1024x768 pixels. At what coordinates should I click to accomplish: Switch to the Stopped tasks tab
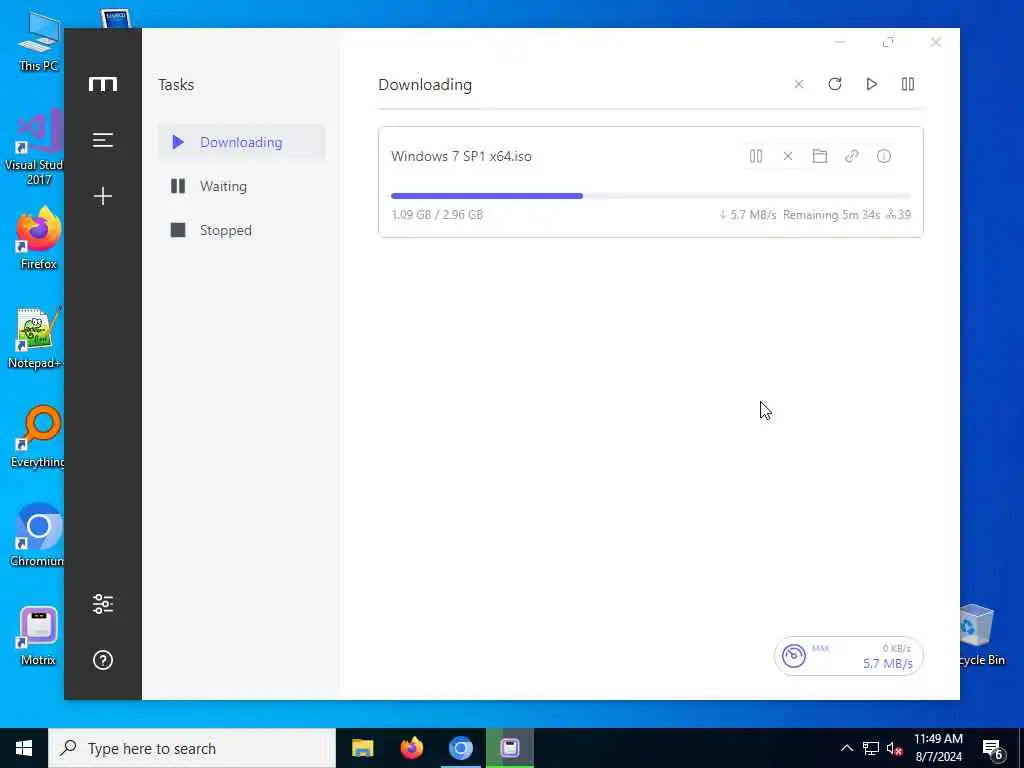coord(242,230)
